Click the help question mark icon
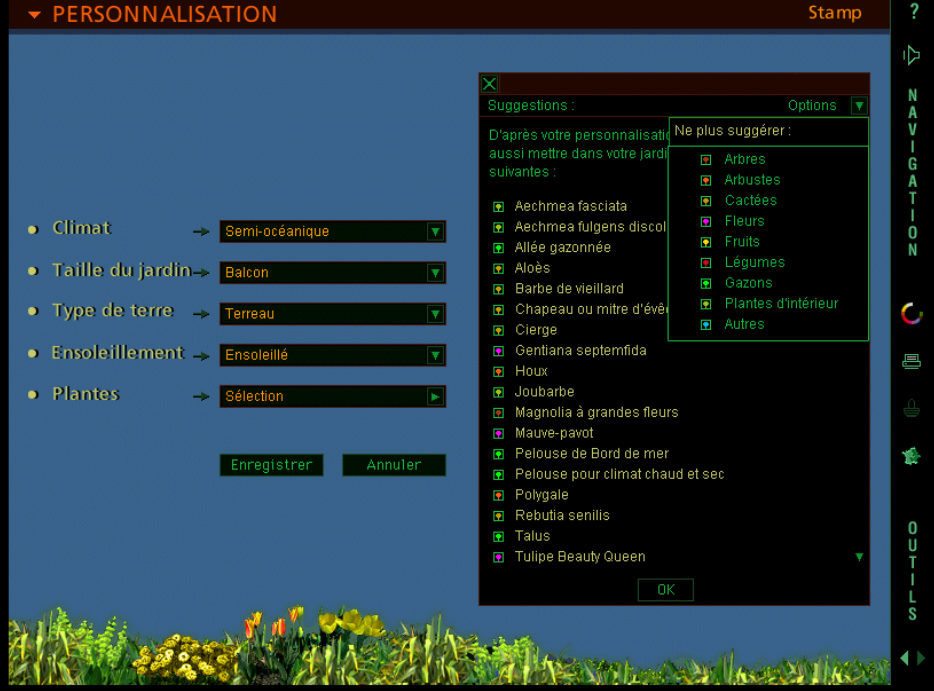This screenshot has width=934, height=691. [x=914, y=12]
